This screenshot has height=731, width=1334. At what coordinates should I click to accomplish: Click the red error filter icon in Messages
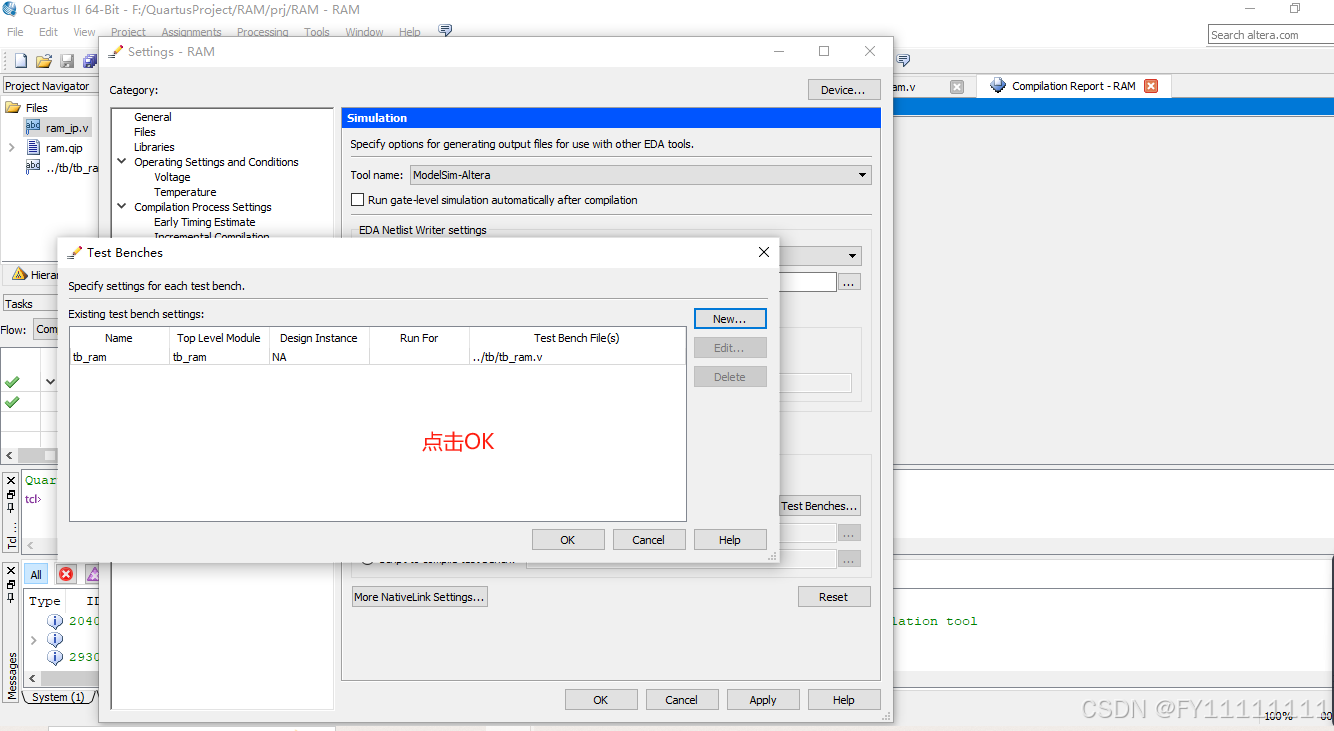66,574
